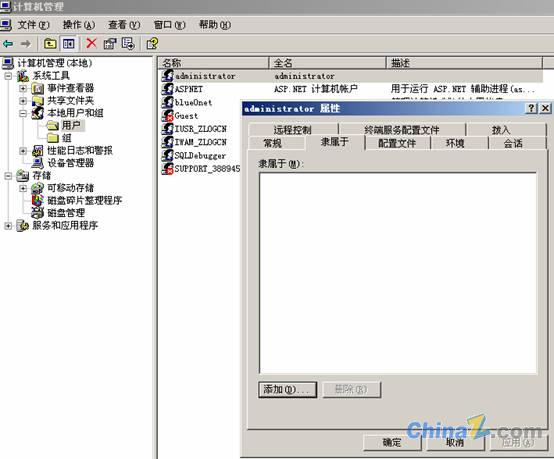
Task: Open Properties toolbar icon
Action: [x=110, y=44]
